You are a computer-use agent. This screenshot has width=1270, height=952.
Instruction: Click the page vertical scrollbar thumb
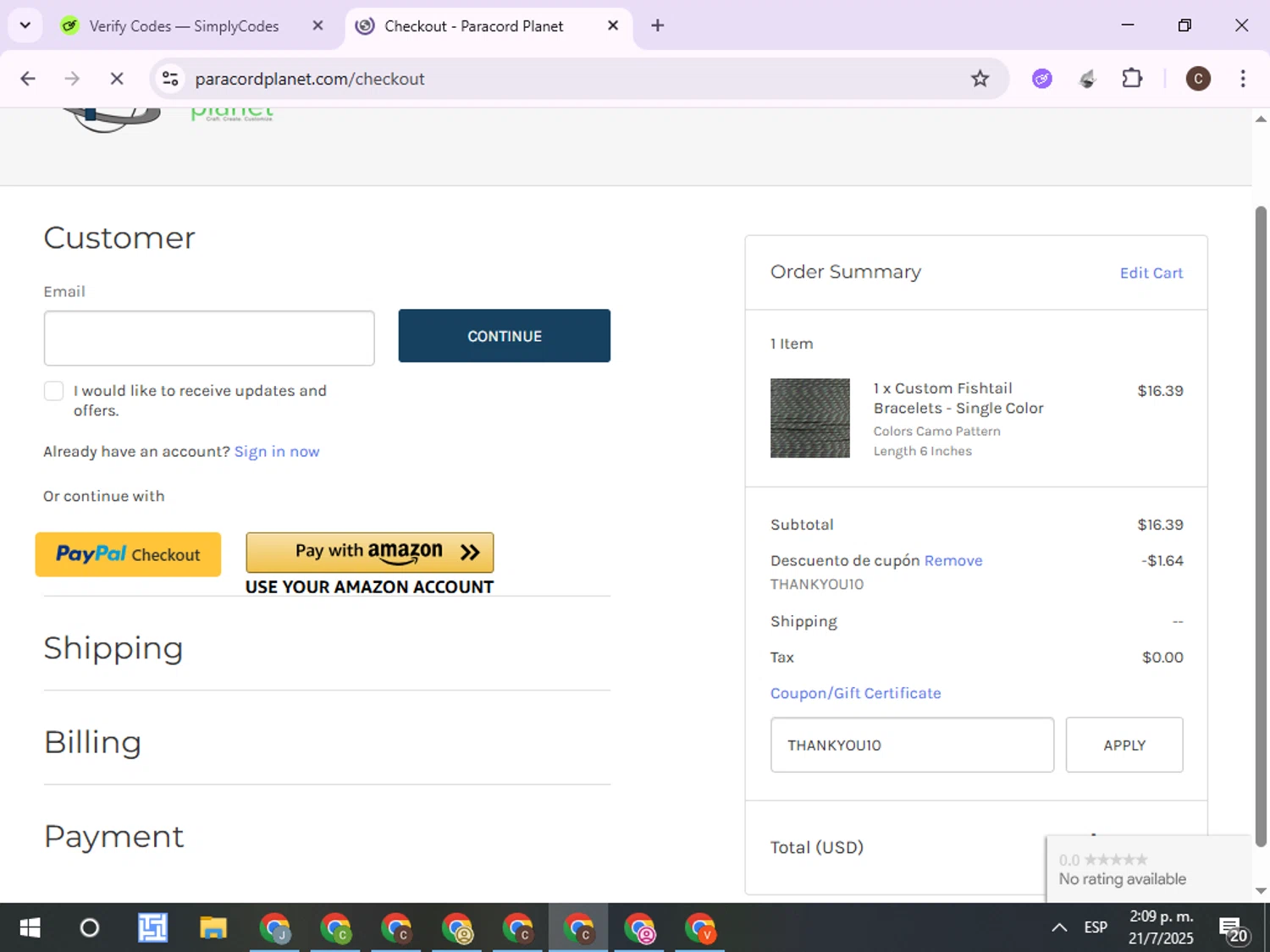[1261, 525]
